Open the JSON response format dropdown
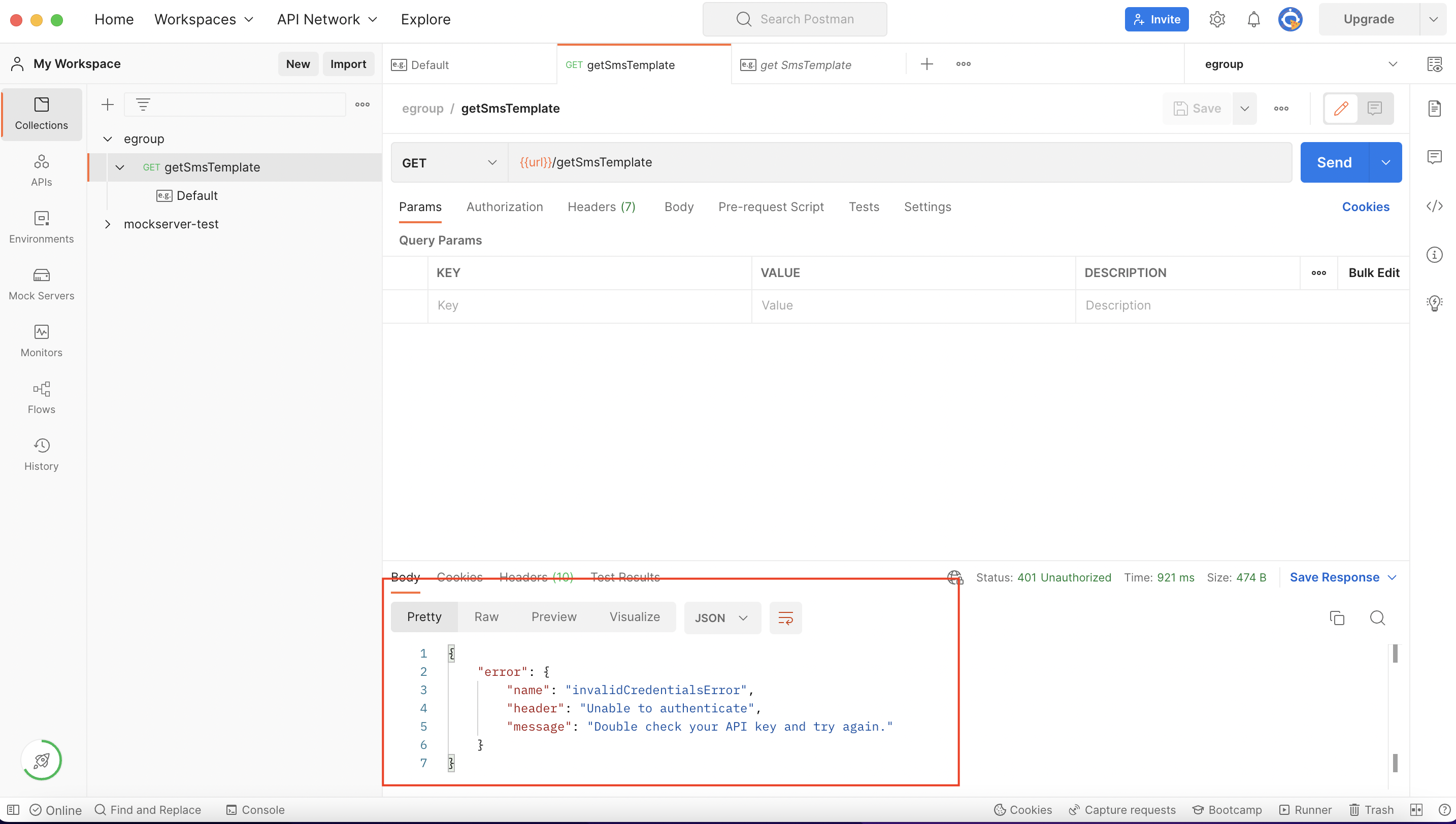Image resolution: width=1456 pixels, height=824 pixels. click(x=722, y=617)
